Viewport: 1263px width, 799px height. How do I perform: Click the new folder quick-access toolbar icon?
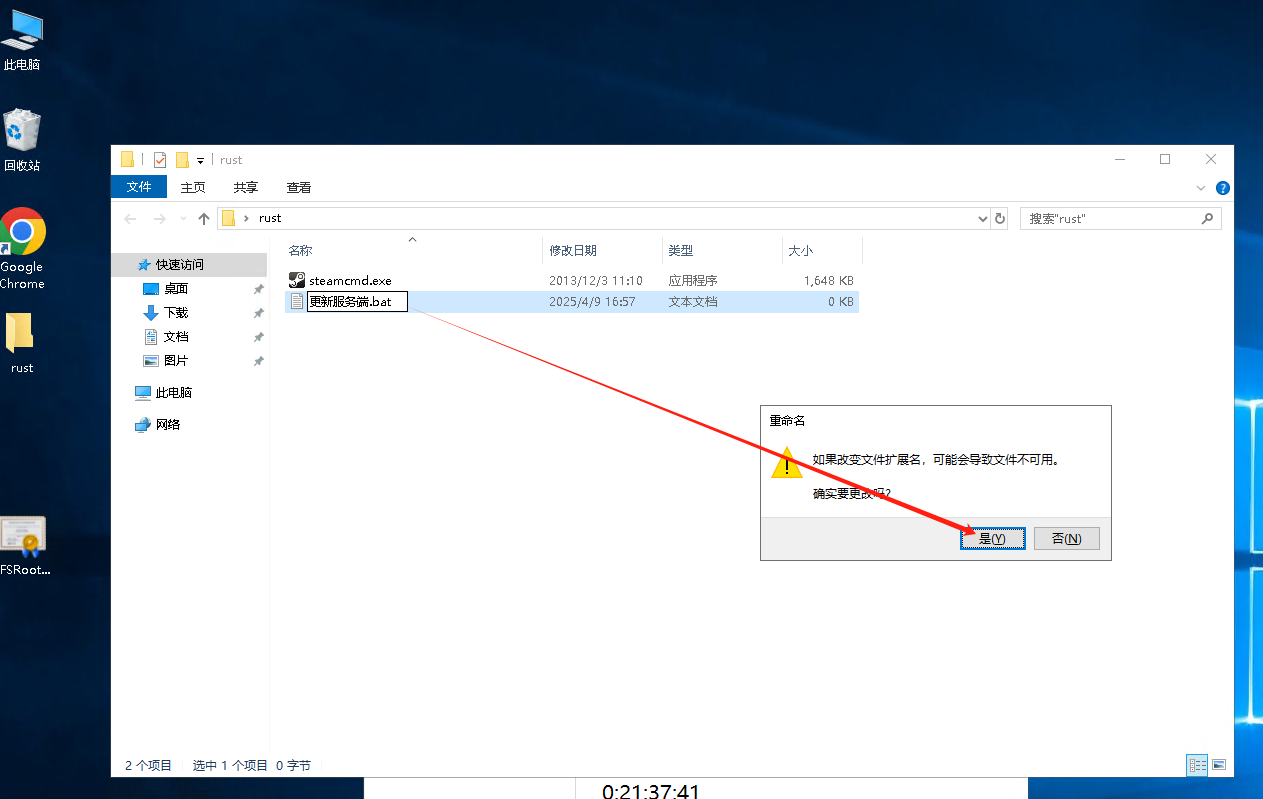[182, 160]
